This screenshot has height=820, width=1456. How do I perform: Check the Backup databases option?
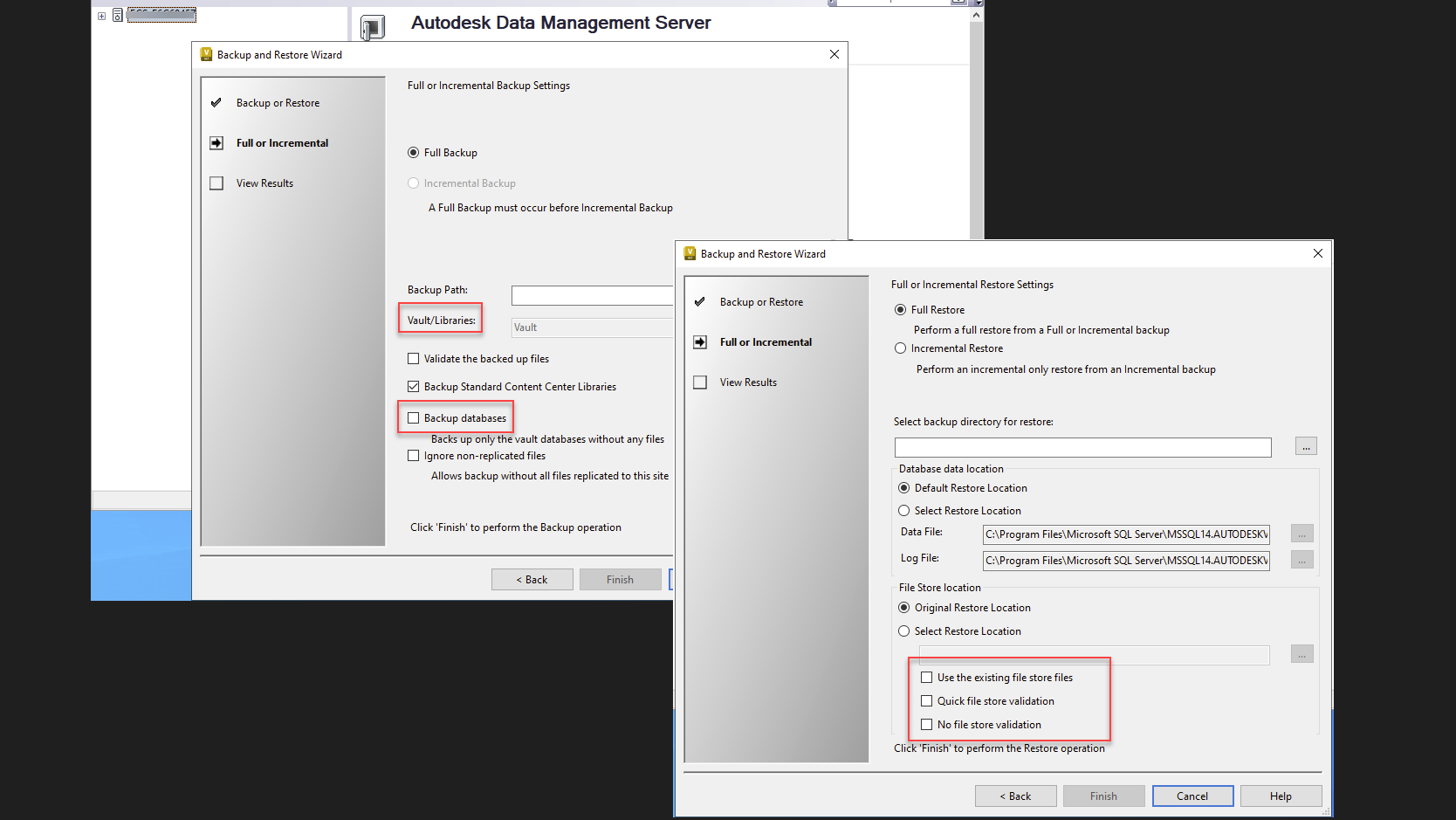(x=414, y=418)
